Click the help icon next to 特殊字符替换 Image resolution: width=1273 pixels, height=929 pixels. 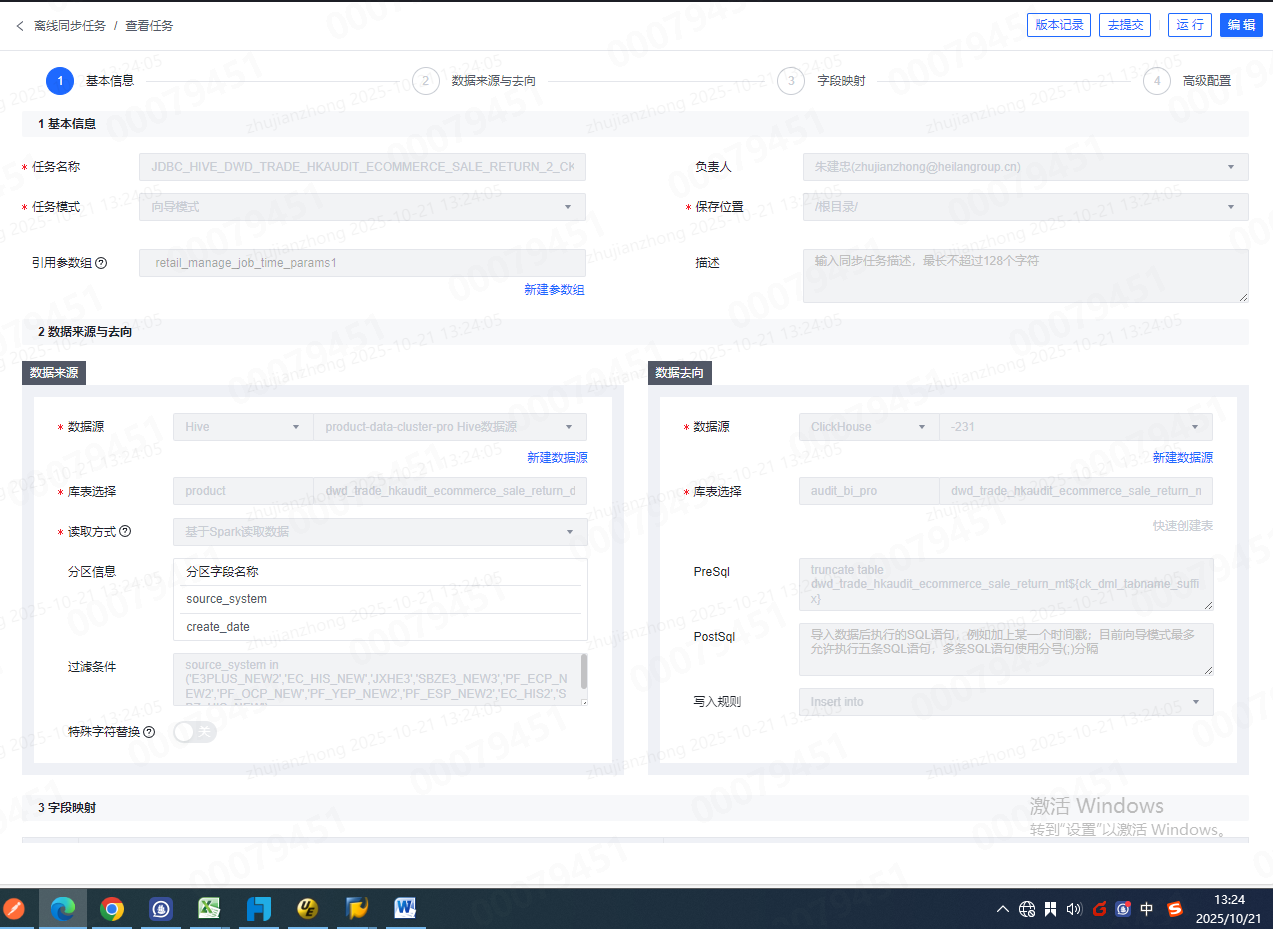(x=149, y=732)
